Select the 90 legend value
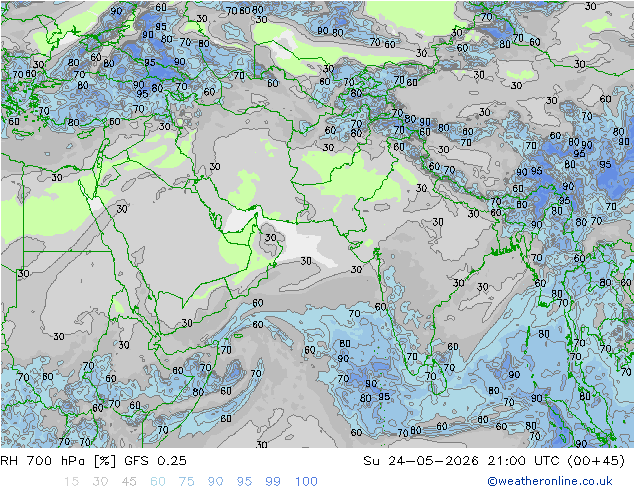The height and width of the screenshot is (490, 634). point(215,482)
